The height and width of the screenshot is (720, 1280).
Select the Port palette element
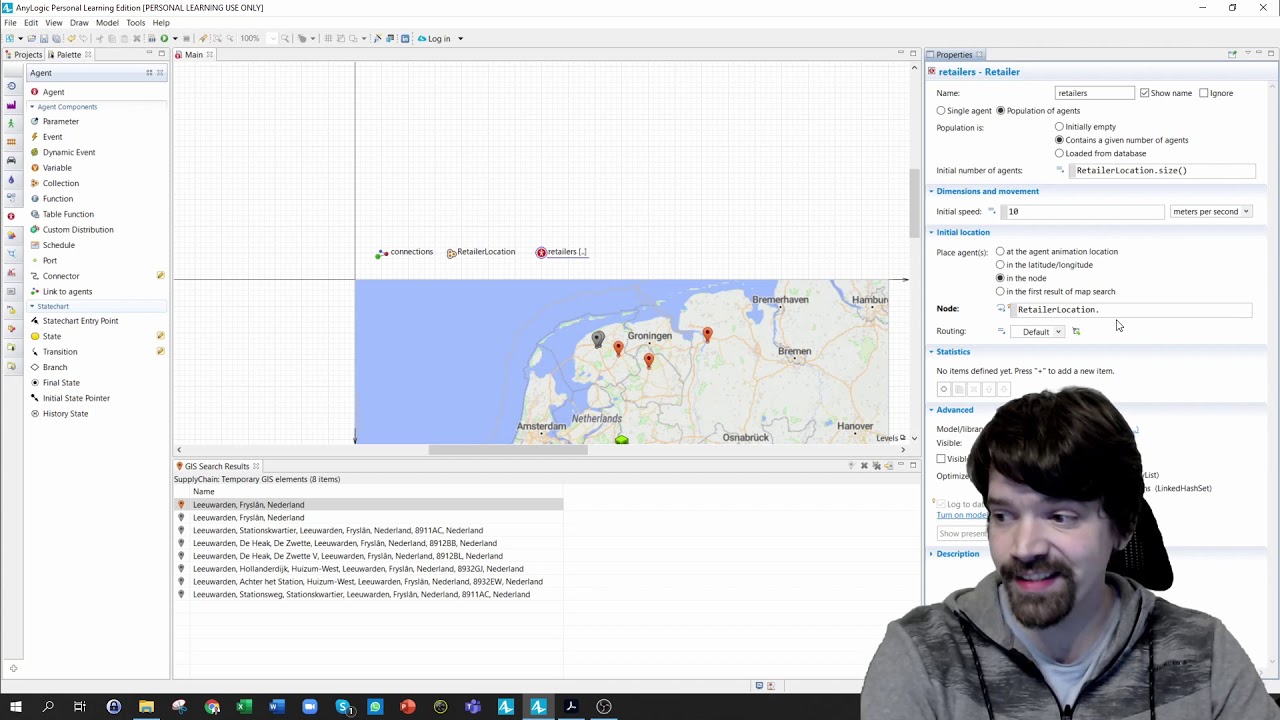click(49, 260)
